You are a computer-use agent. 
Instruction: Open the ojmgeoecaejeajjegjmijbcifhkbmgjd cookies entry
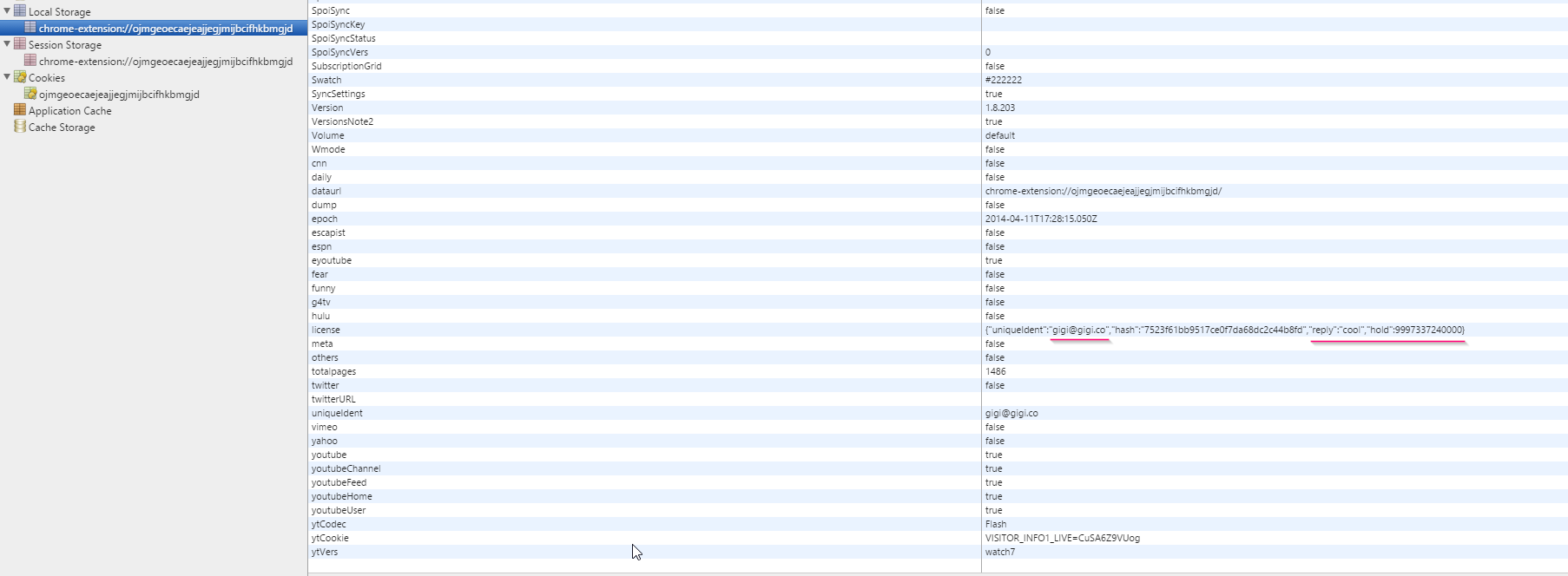coord(119,95)
